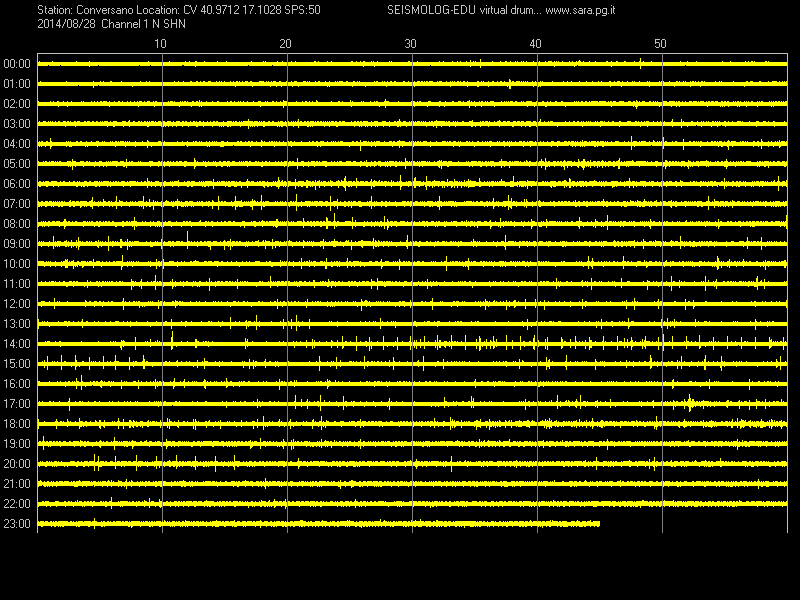
Task: Click the 06:00 hour row label
Action: click(x=17, y=184)
